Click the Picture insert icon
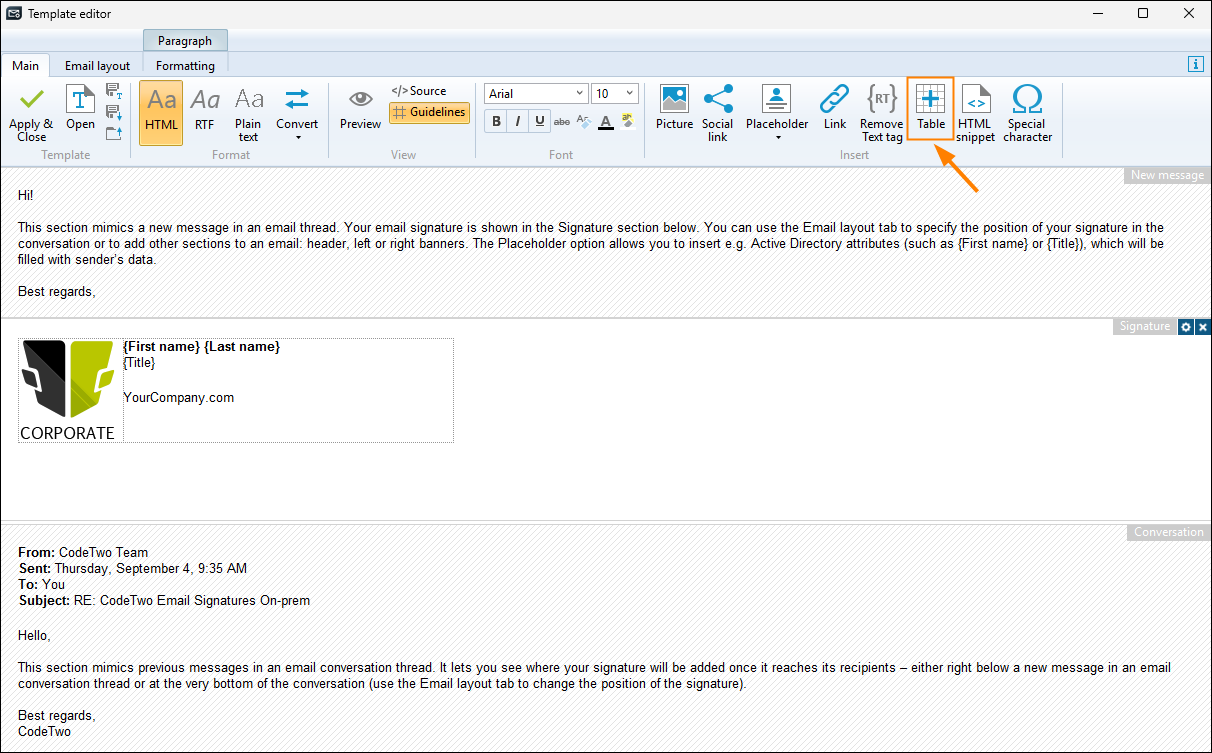Screen dimensions: 1212x753 (x=674, y=108)
